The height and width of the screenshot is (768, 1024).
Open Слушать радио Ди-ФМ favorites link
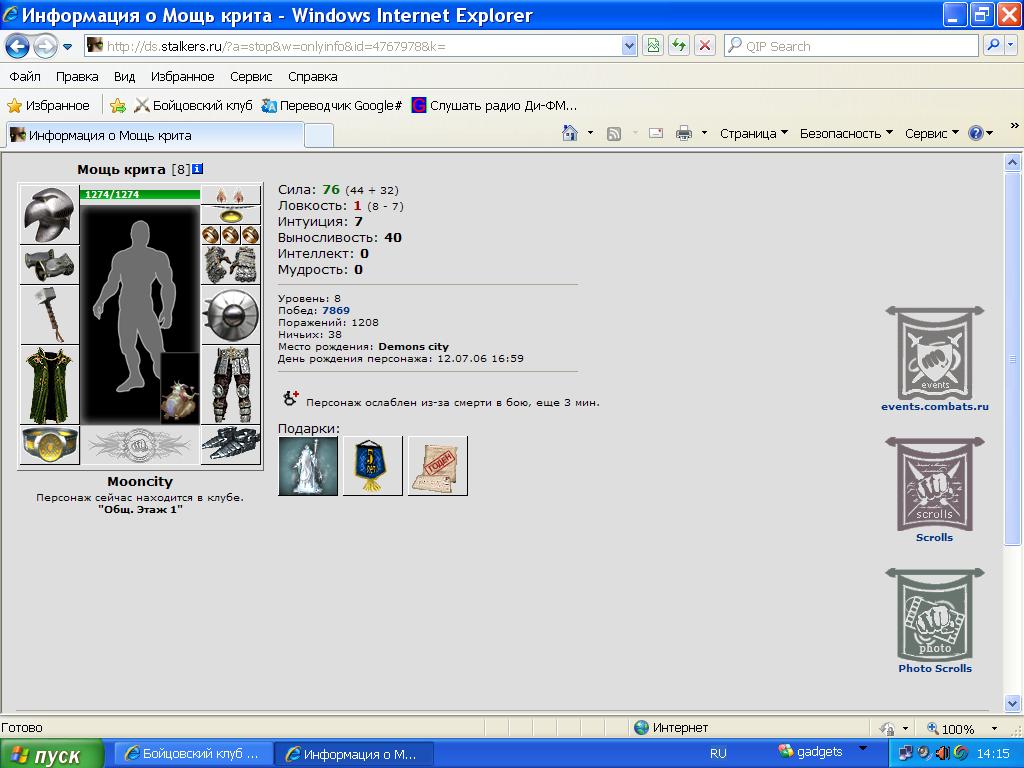(x=494, y=105)
